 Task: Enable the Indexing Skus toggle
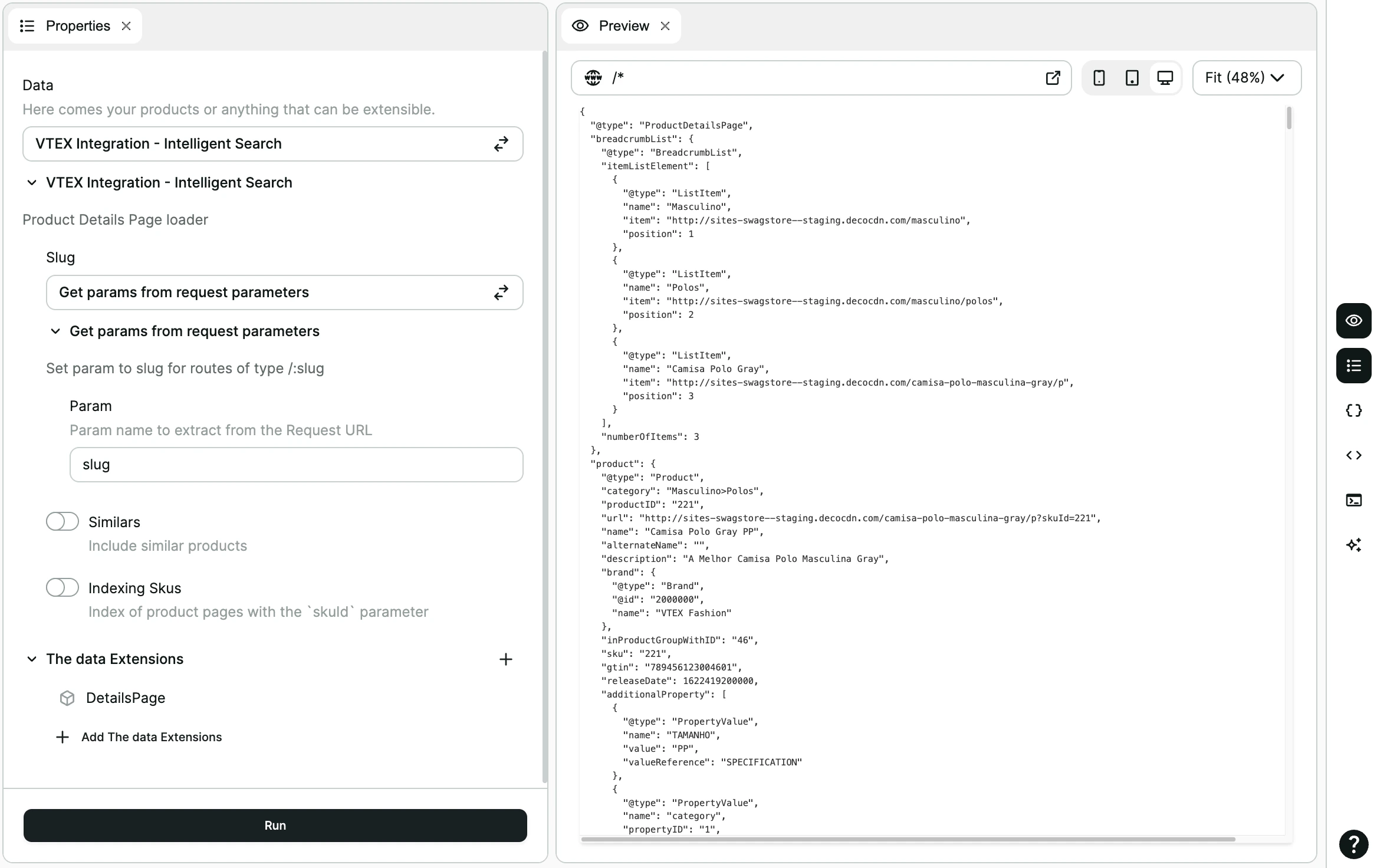click(63, 588)
